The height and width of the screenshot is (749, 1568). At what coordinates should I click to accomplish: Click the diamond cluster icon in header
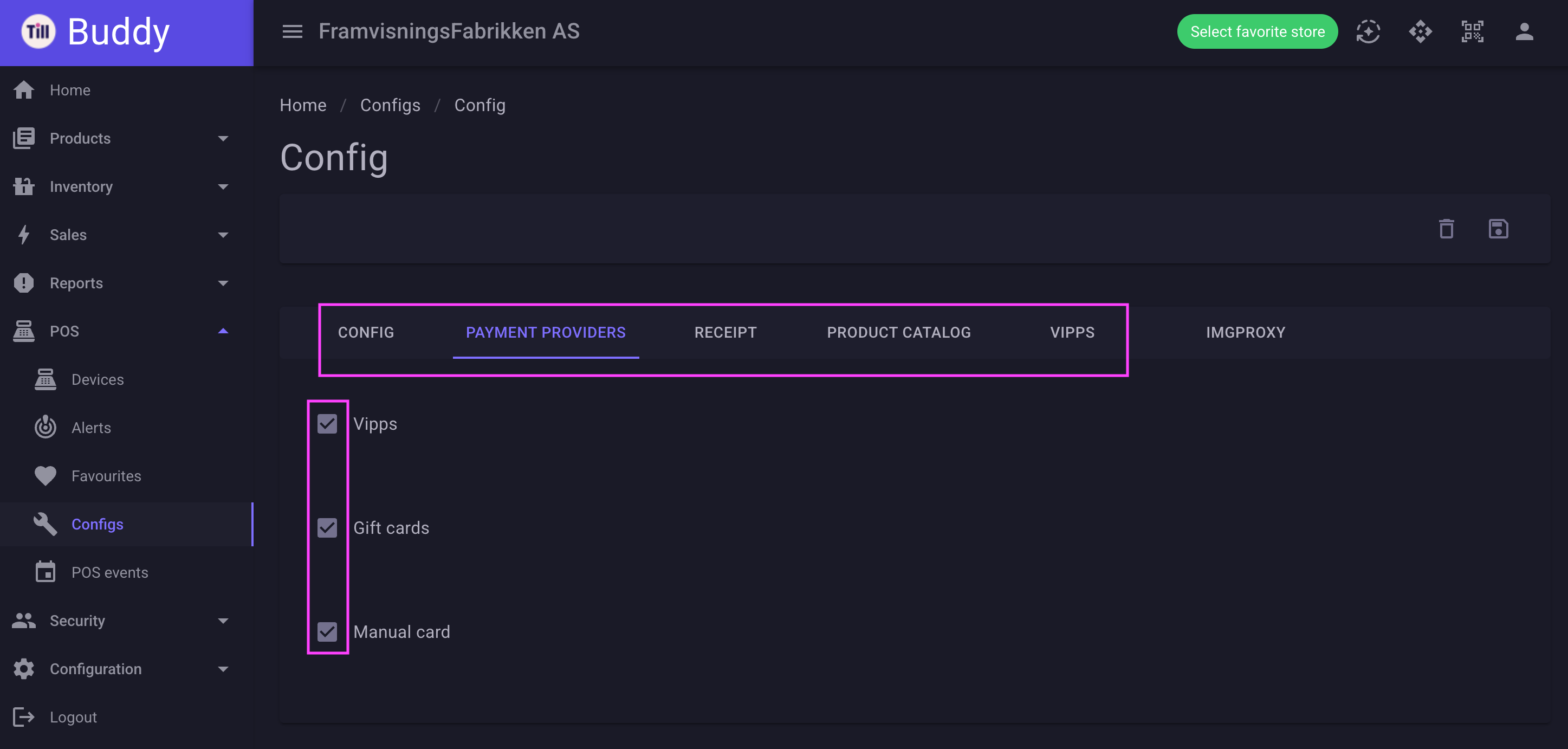click(1420, 31)
